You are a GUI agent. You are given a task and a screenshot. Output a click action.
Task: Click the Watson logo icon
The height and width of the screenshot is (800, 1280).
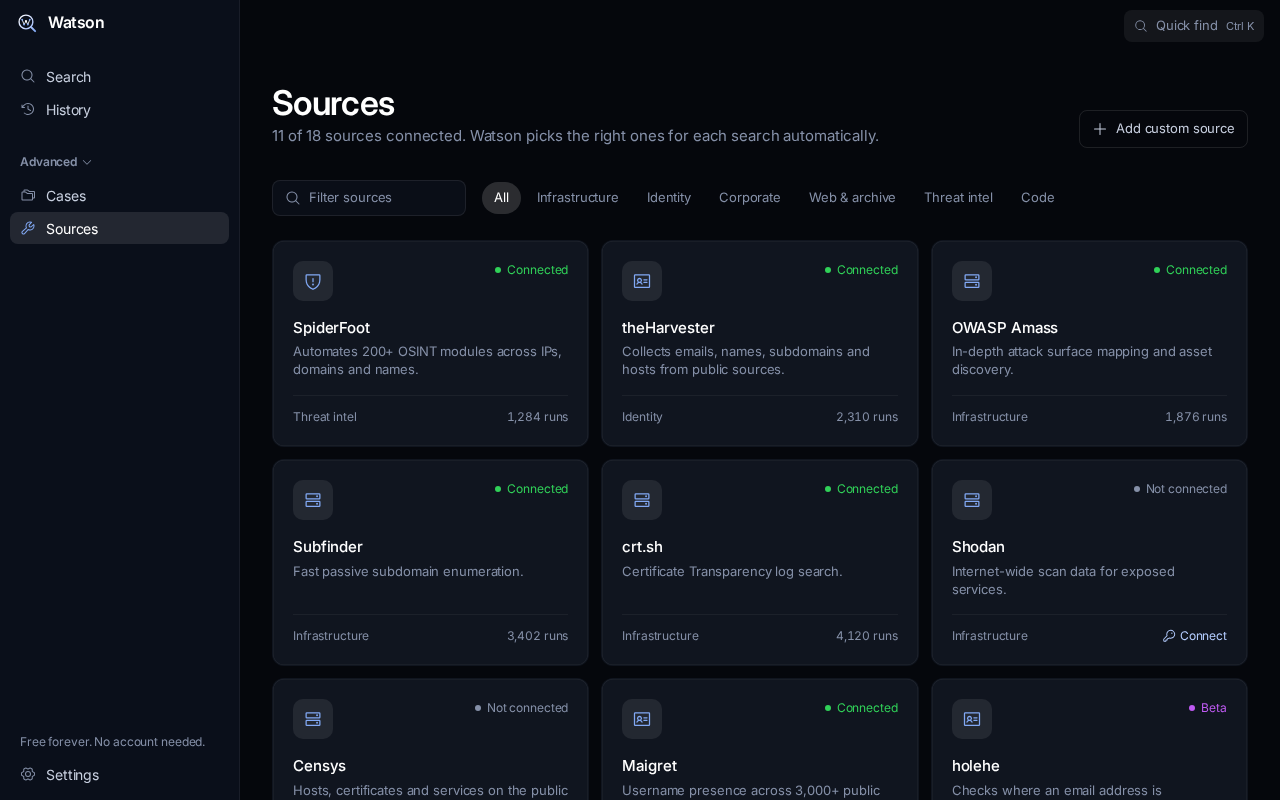click(x=27, y=23)
